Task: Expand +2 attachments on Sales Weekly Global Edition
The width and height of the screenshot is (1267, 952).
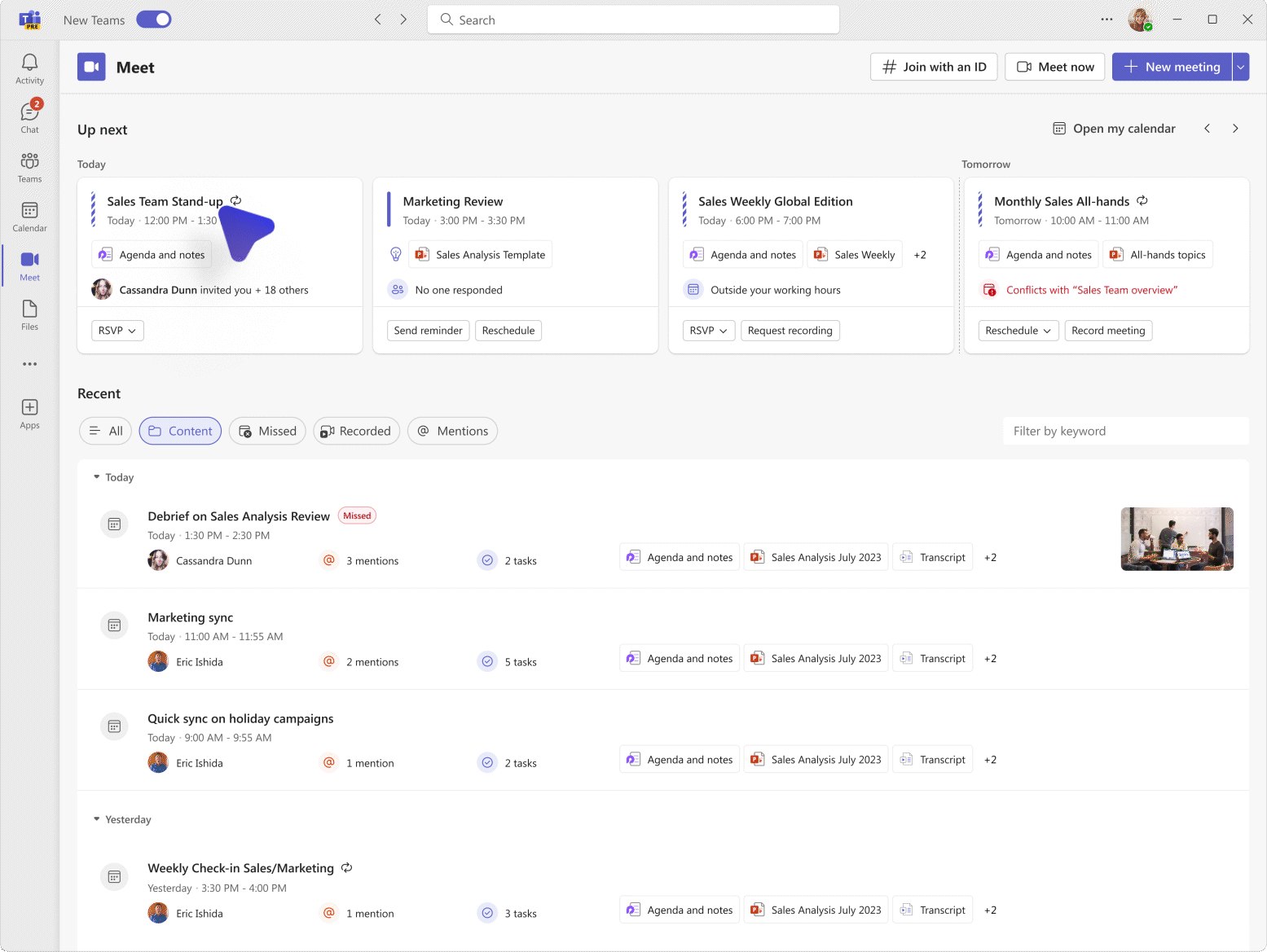Action: pos(920,255)
